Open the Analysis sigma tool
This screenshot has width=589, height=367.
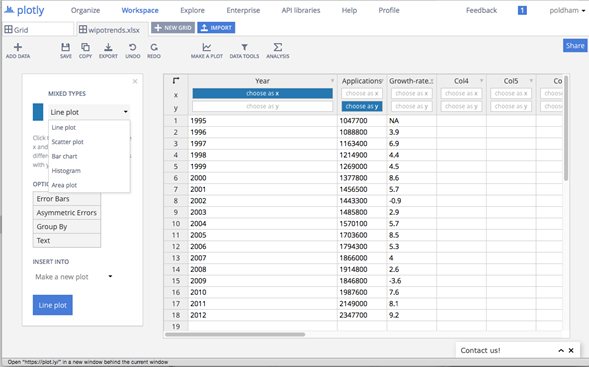click(278, 47)
